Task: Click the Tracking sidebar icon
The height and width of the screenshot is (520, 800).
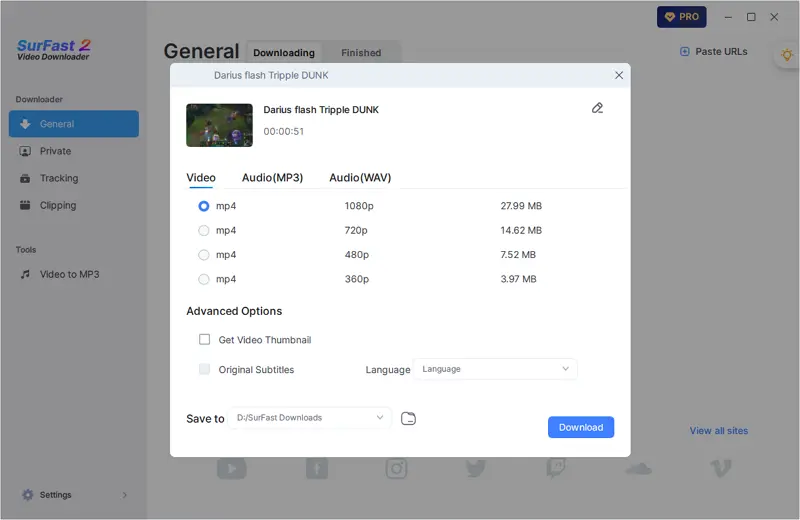Action: click(x=24, y=178)
